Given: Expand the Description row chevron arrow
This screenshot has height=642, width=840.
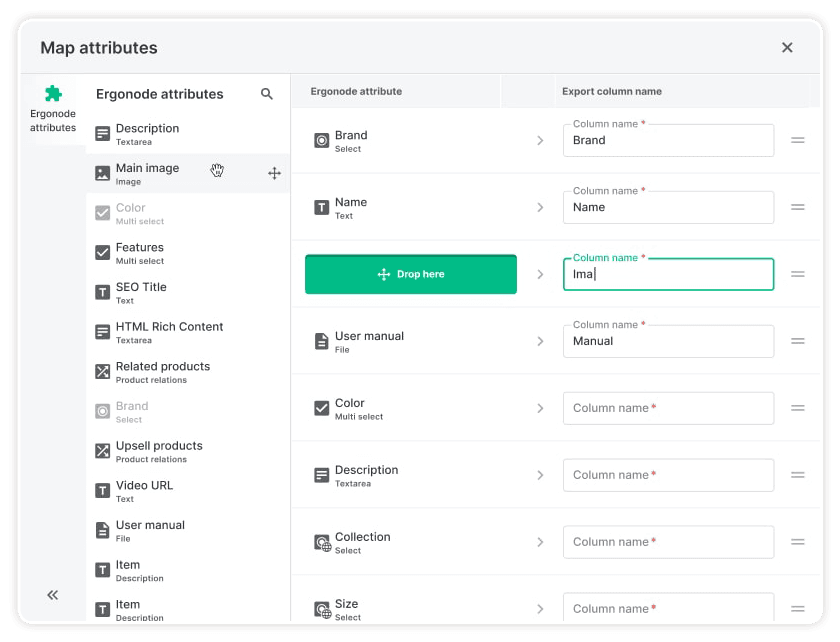Looking at the screenshot, I should 540,475.
